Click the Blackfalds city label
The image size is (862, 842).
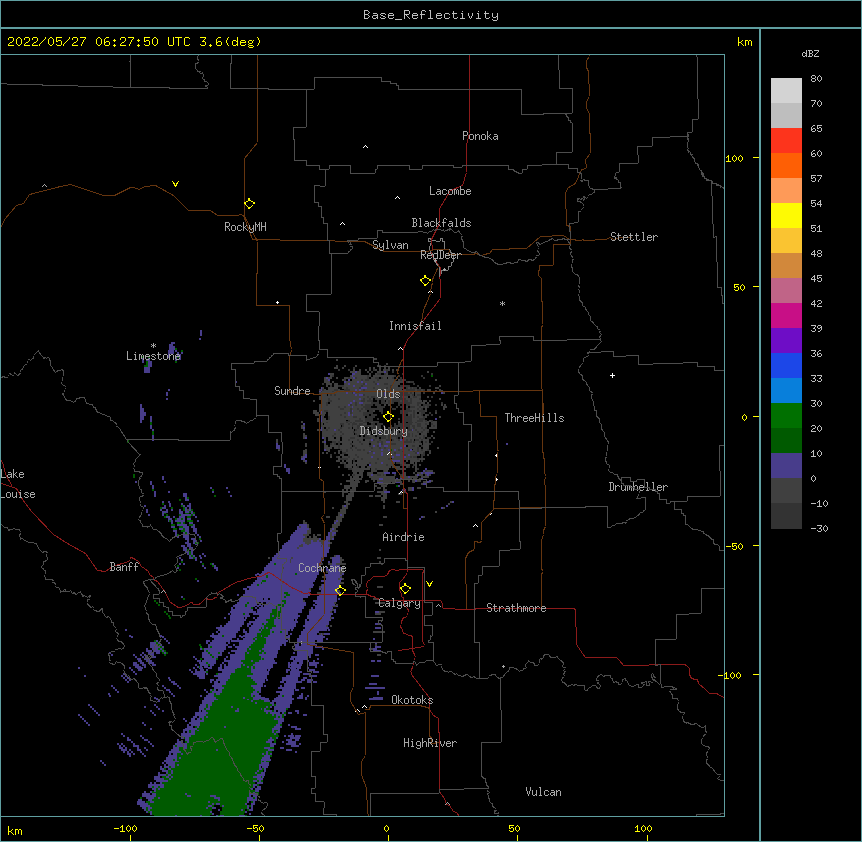click(441, 223)
